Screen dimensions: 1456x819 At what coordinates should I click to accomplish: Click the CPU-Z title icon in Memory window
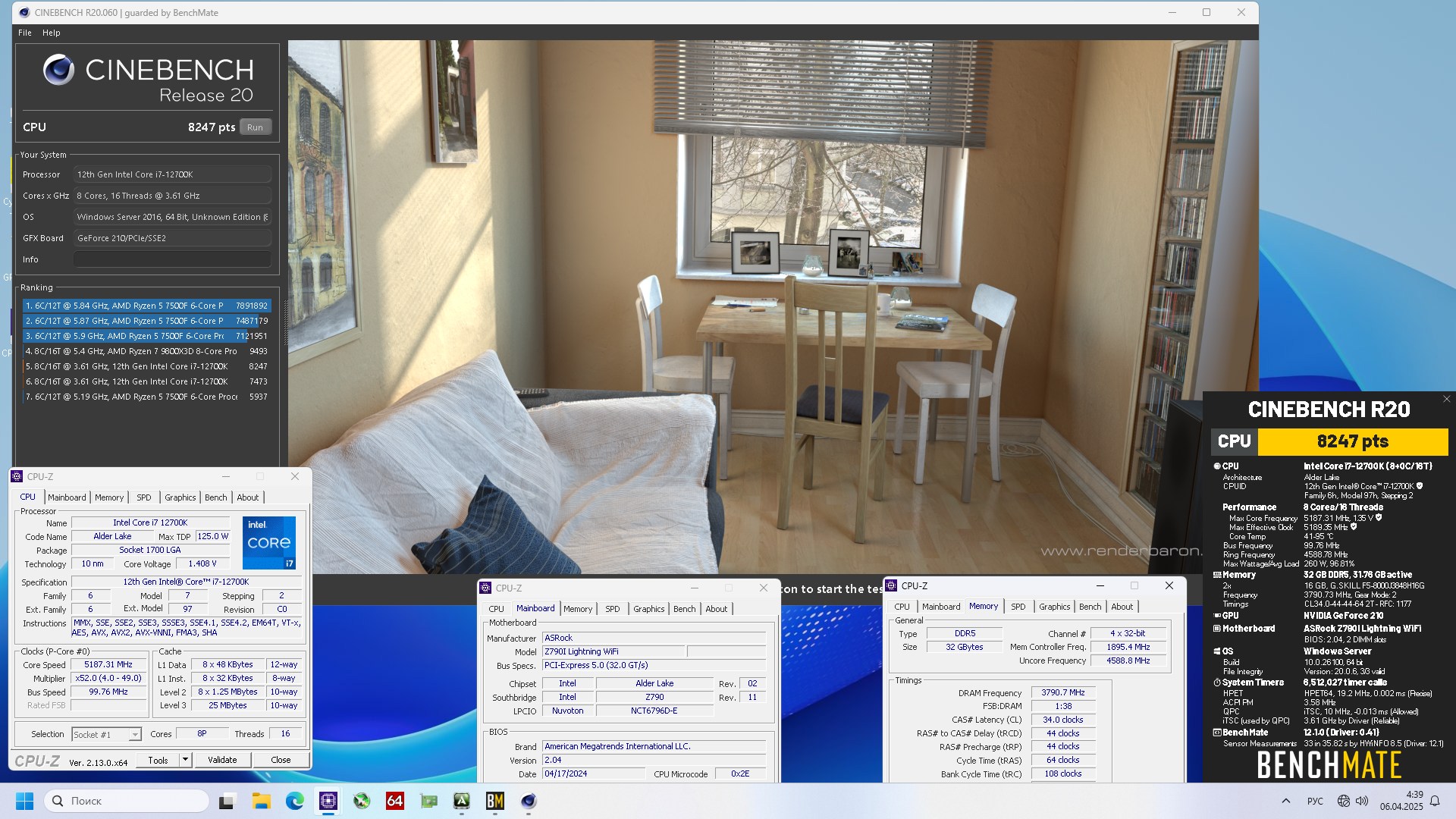[x=892, y=585]
